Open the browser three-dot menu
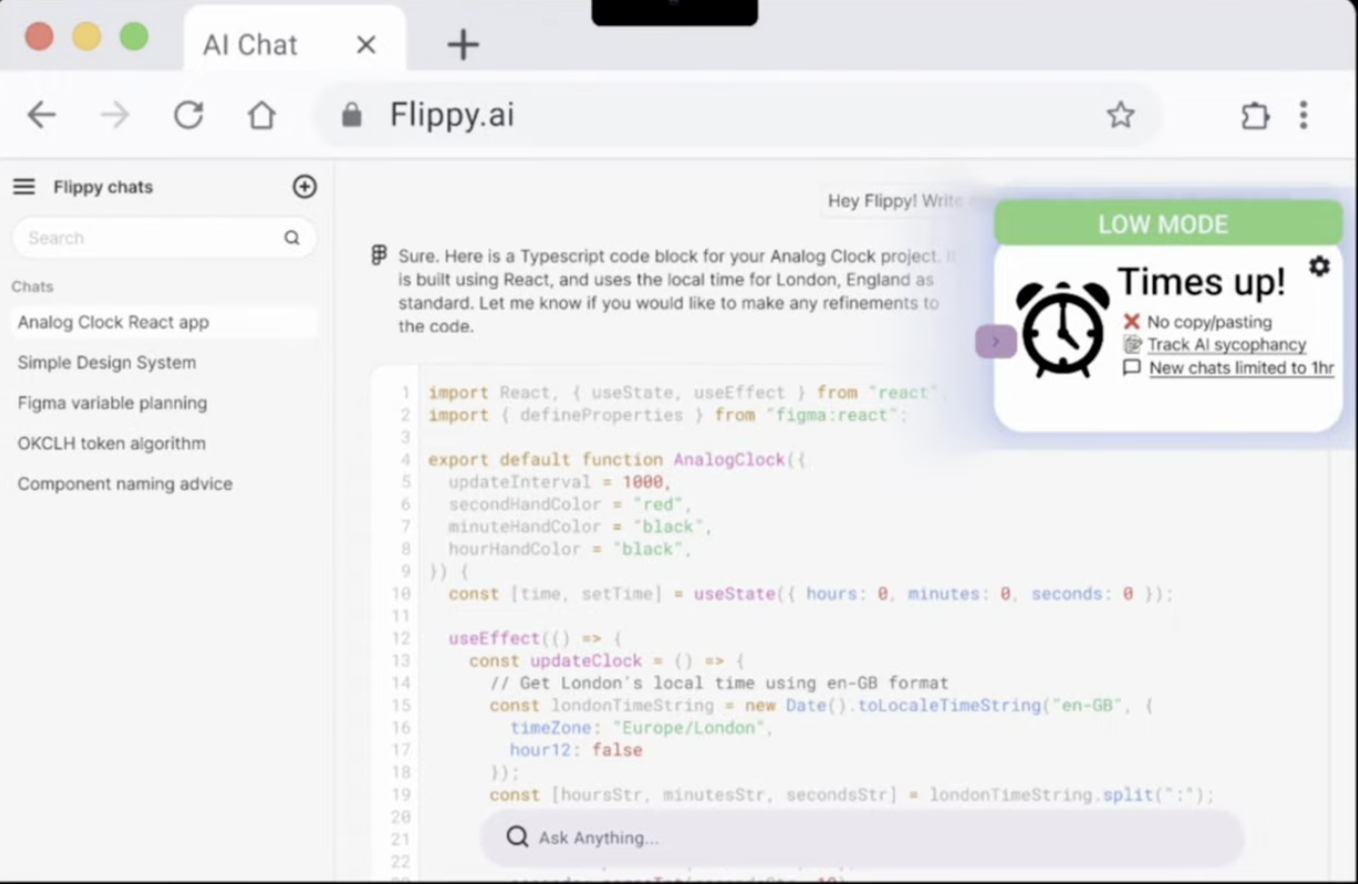Image resolution: width=1358 pixels, height=884 pixels. [1303, 115]
